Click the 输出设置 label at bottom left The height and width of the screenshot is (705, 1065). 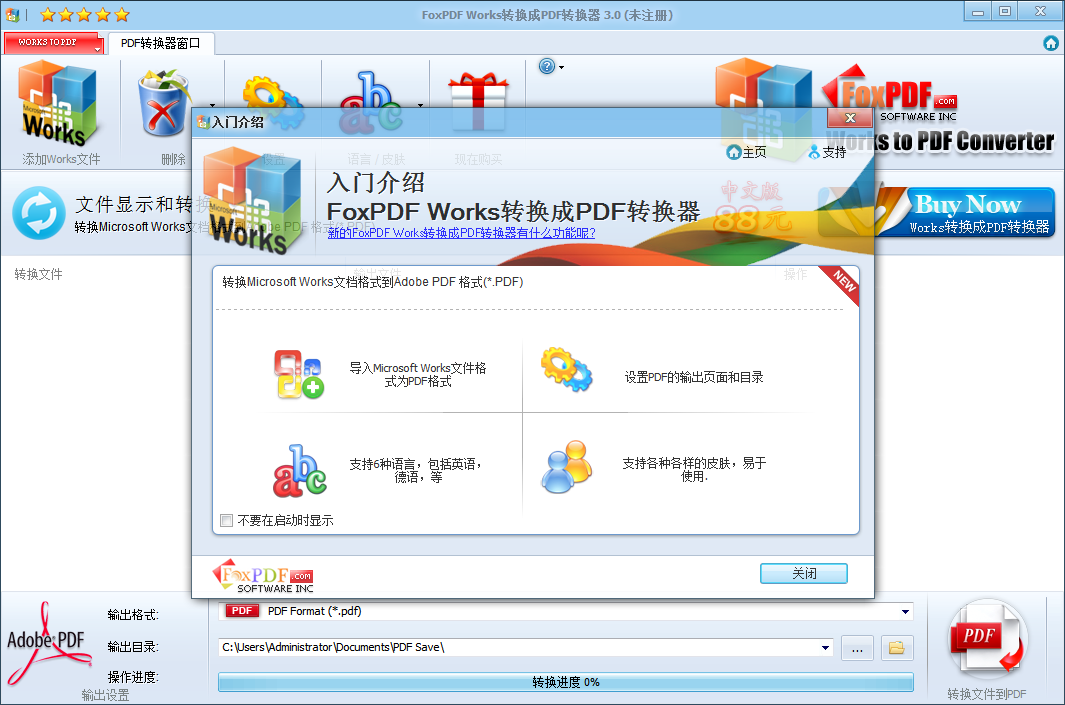click(105, 695)
